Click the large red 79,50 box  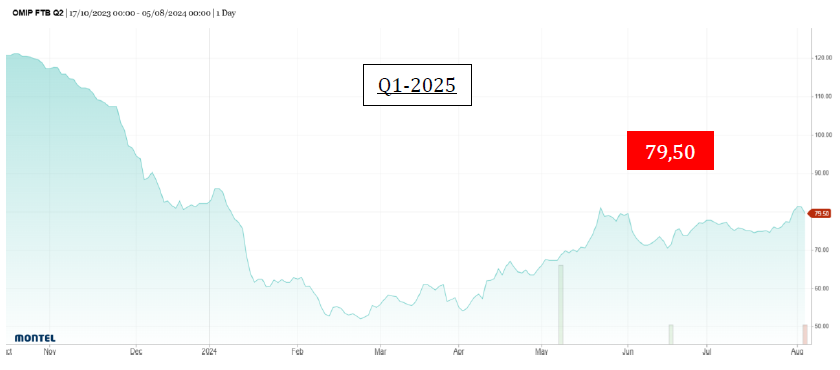[x=670, y=150]
